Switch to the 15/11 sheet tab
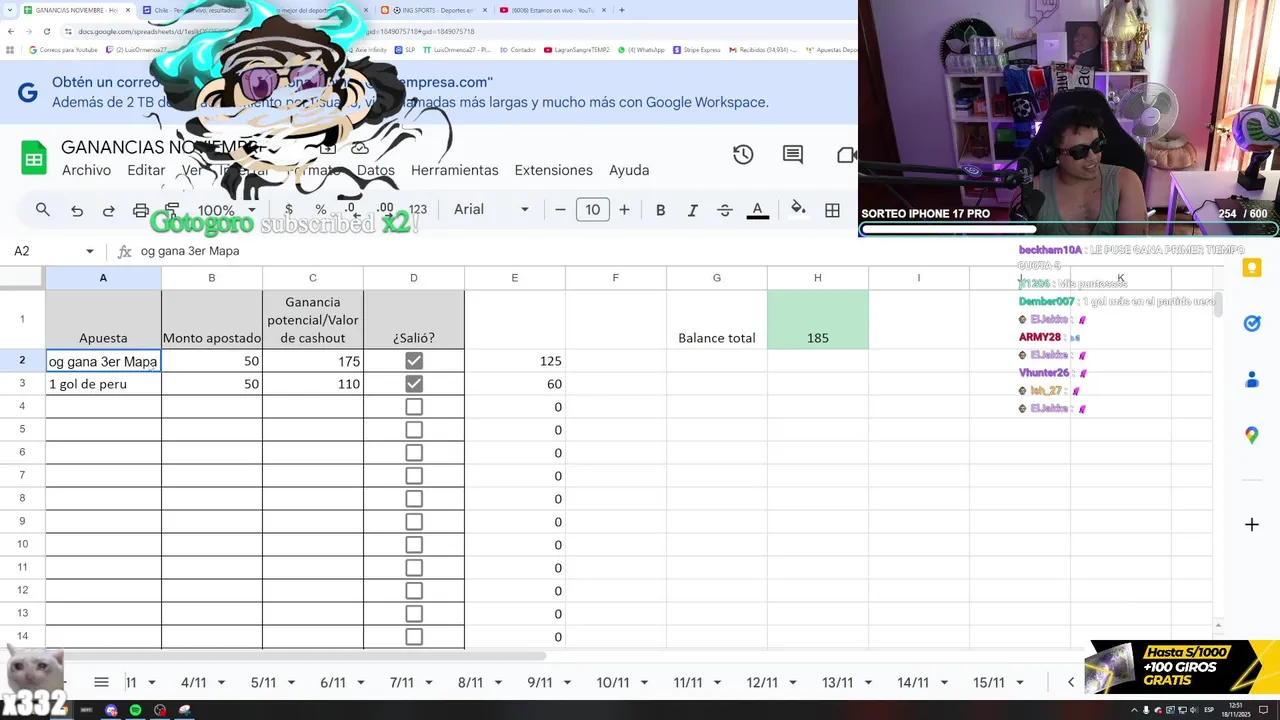 [x=989, y=683]
